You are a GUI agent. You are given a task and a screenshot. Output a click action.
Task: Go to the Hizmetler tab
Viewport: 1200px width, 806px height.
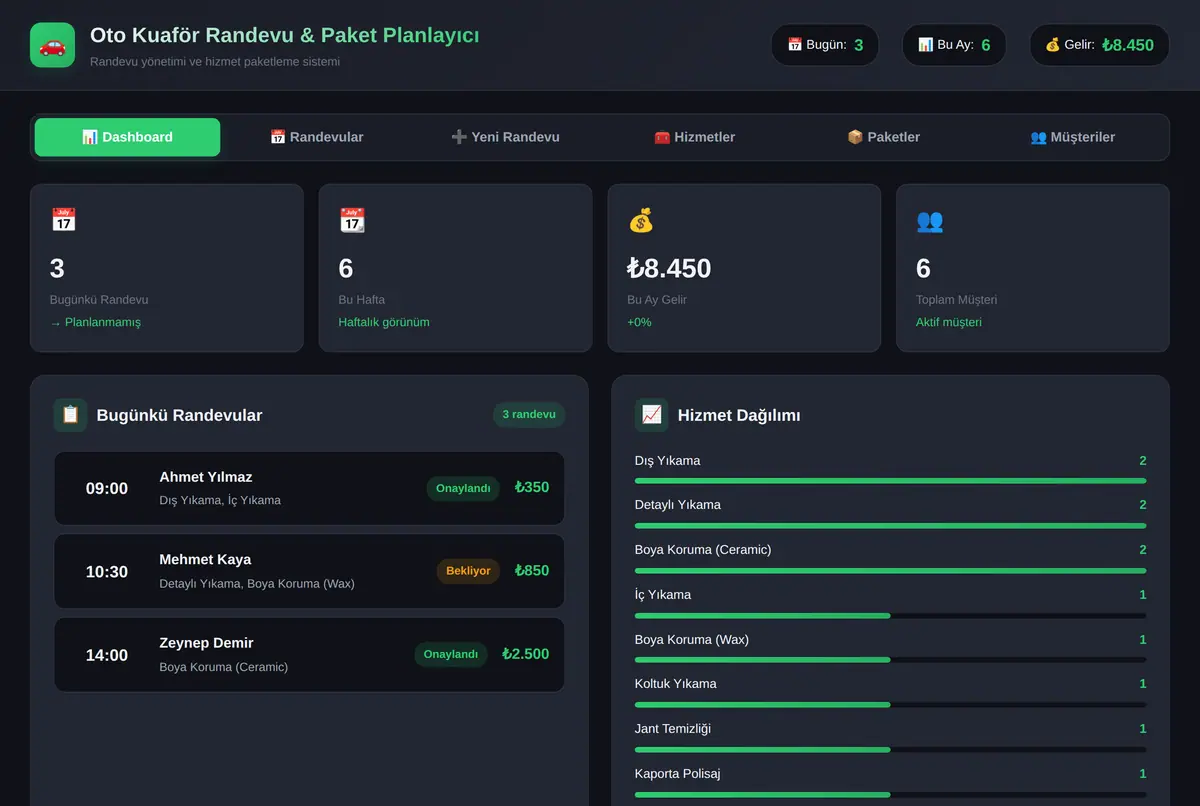[694, 137]
